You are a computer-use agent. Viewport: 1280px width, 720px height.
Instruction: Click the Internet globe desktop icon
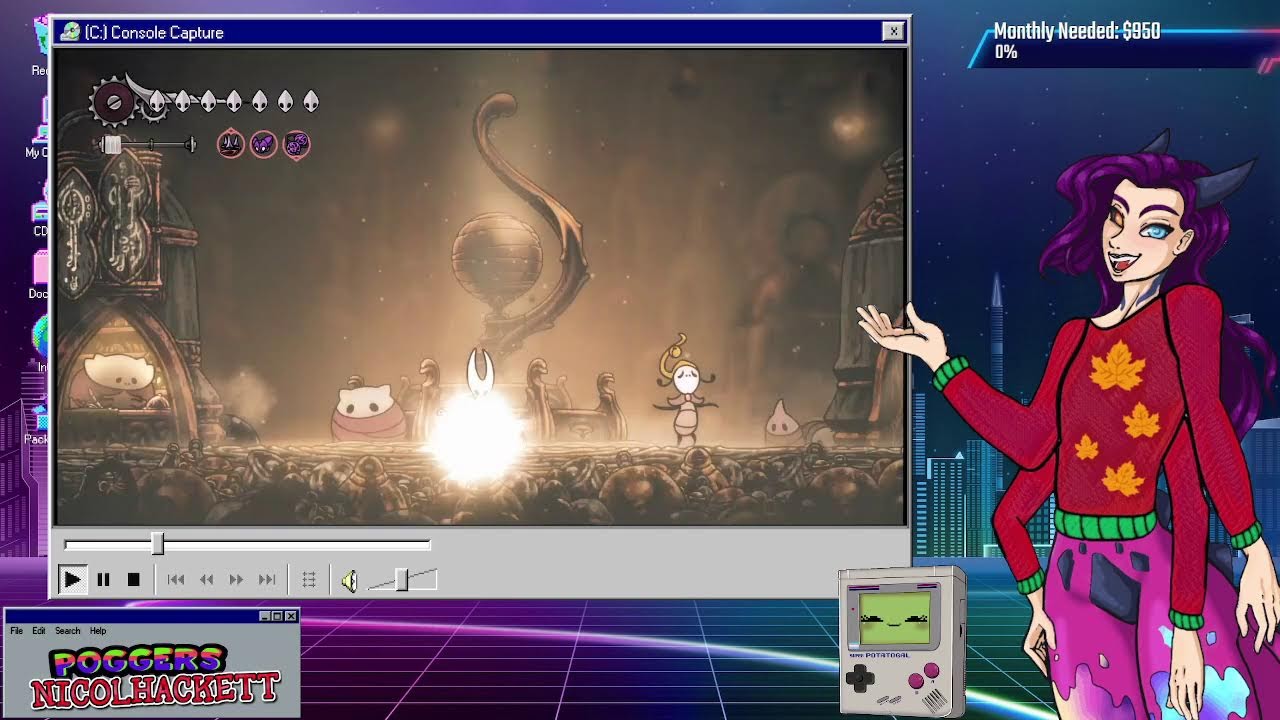click(40, 345)
